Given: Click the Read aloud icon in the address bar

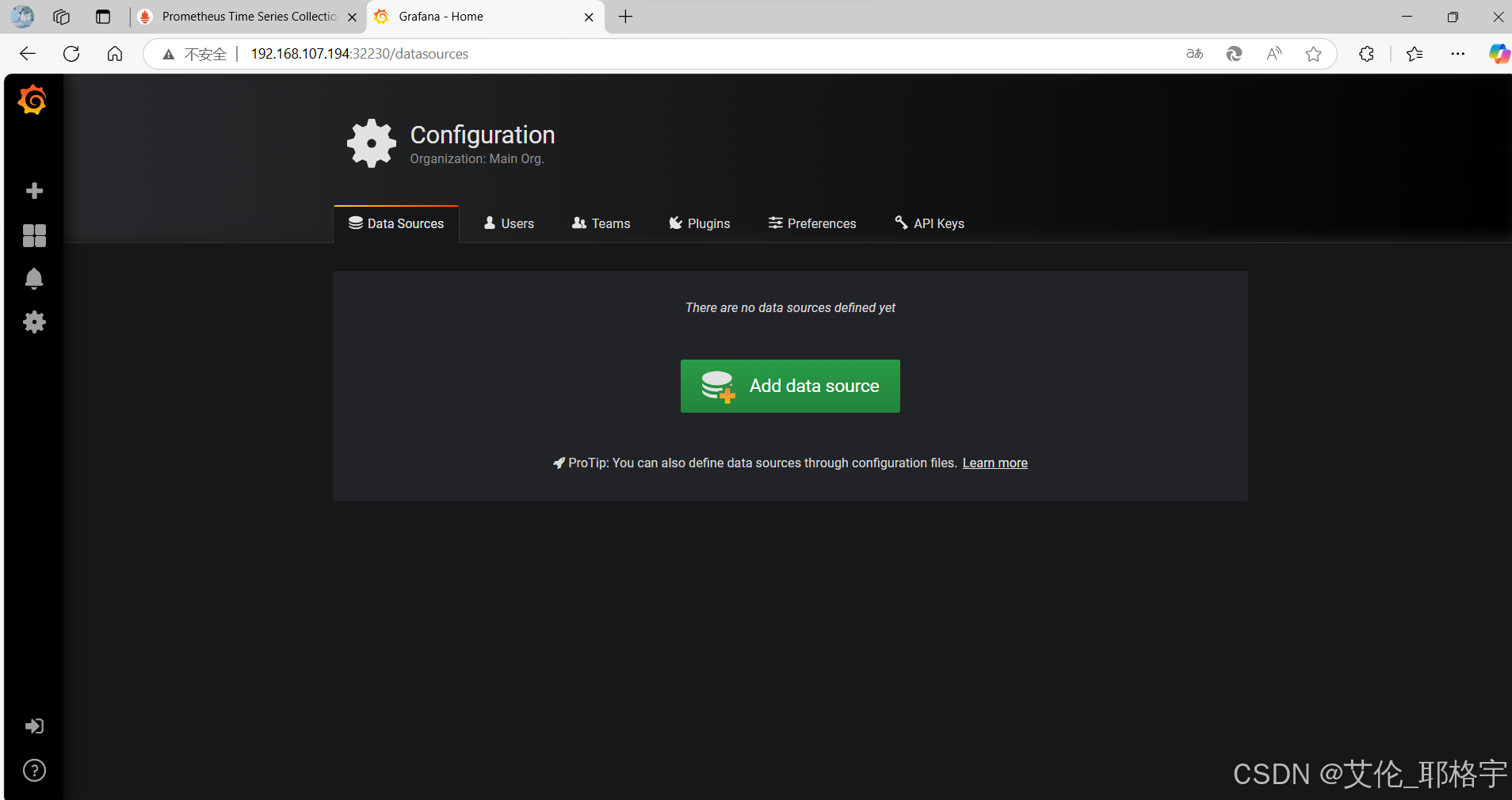Looking at the screenshot, I should 1273,54.
